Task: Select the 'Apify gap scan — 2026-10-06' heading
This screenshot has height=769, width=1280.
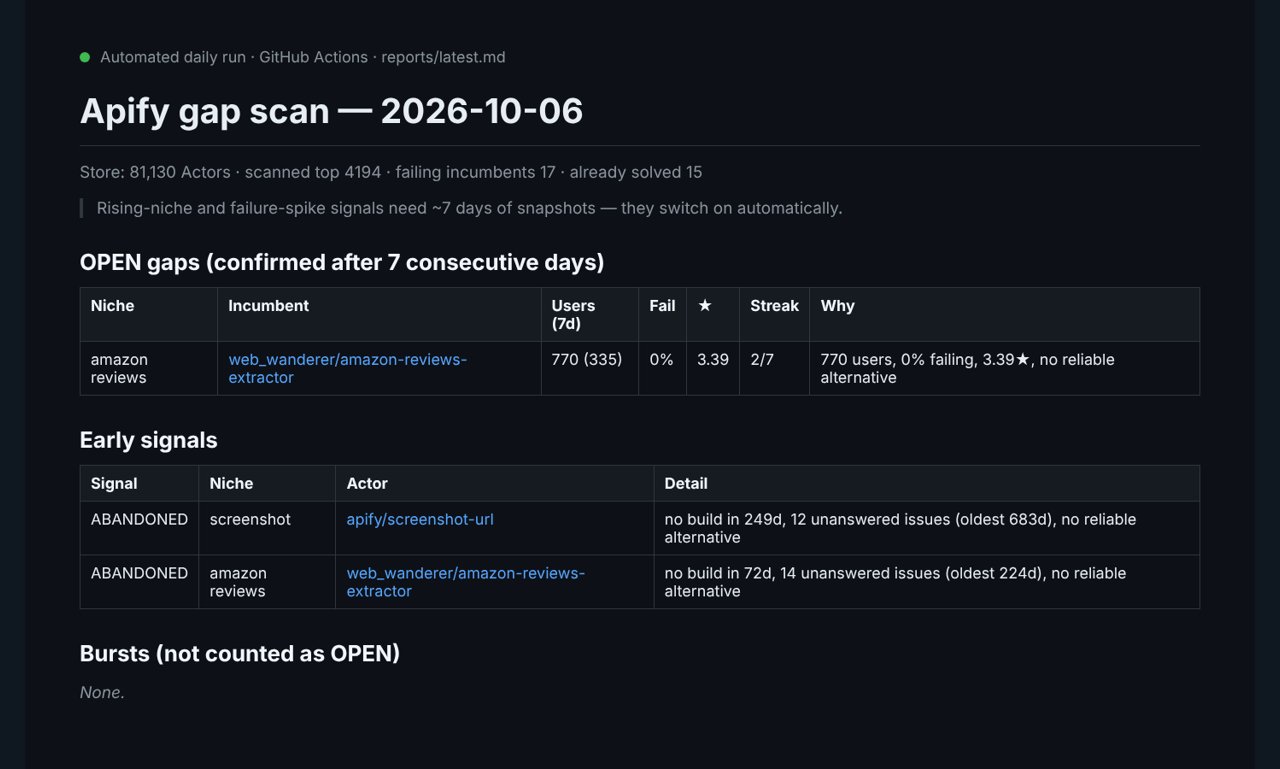Action: (x=331, y=110)
